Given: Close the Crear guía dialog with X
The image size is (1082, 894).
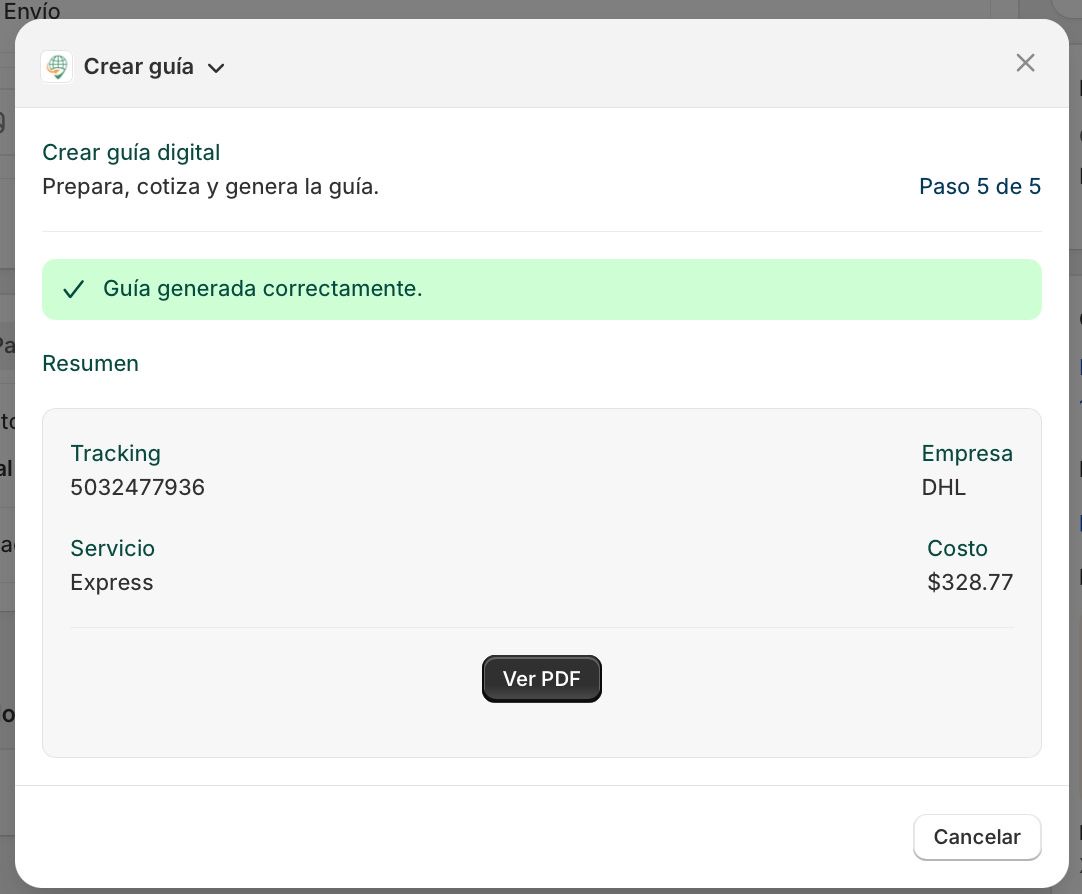Looking at the screenshot, I should (1025, 63).
